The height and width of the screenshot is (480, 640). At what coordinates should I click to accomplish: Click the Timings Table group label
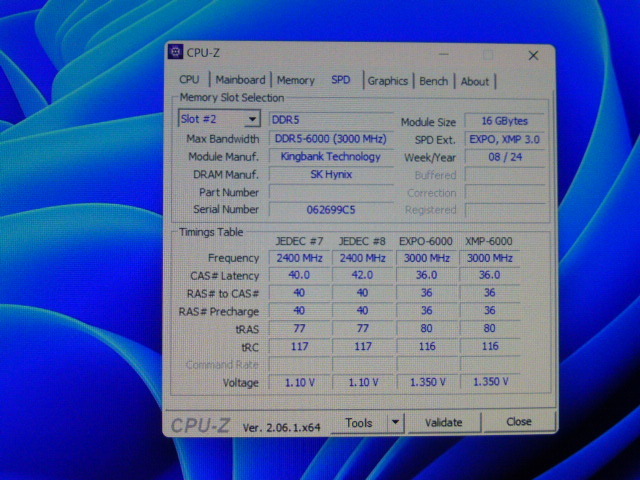pos(211,232)
